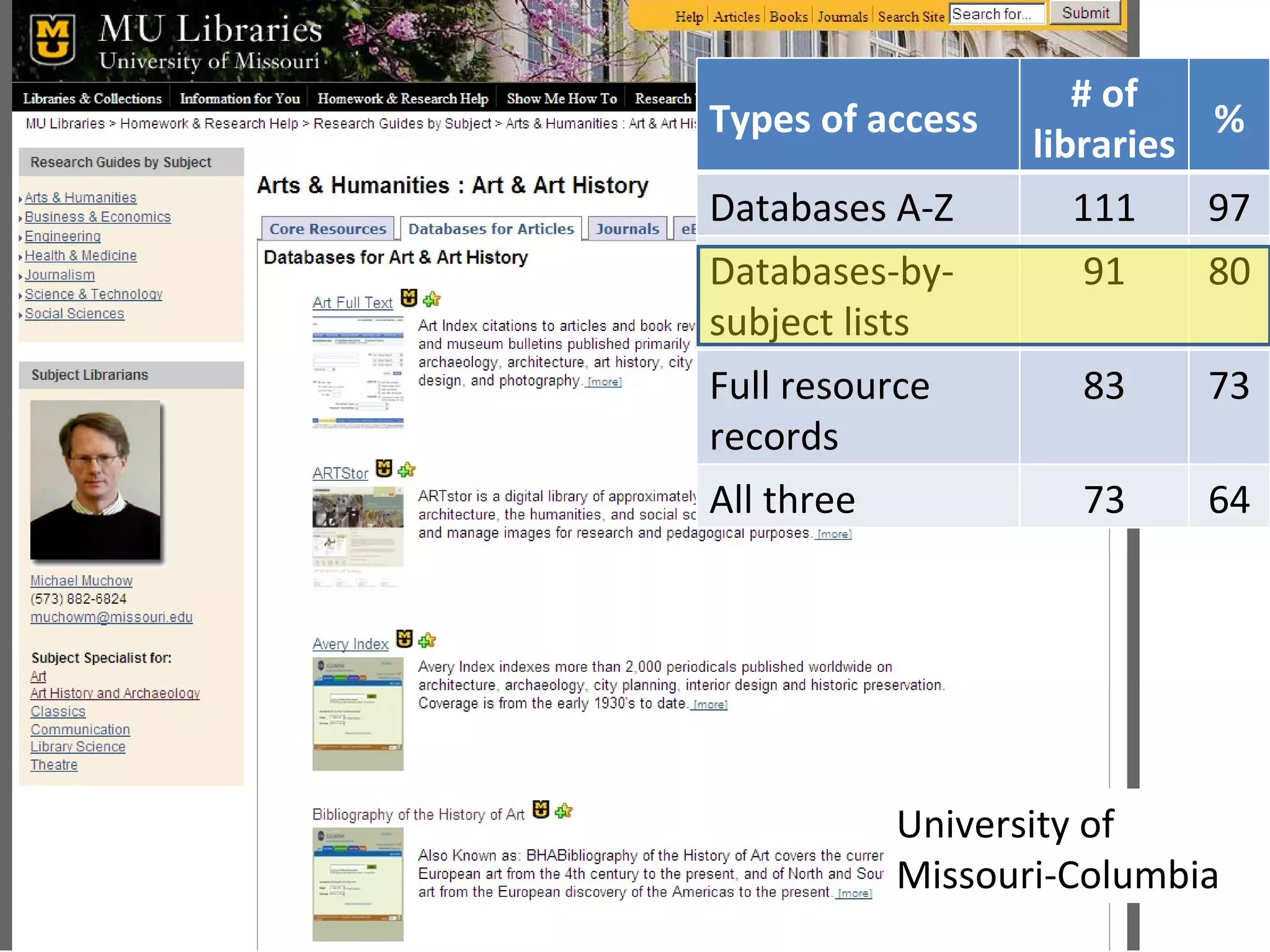Screen dimensions: 1270x952
Task: Select the Databases for Articles tab
Action: point(491,229)
